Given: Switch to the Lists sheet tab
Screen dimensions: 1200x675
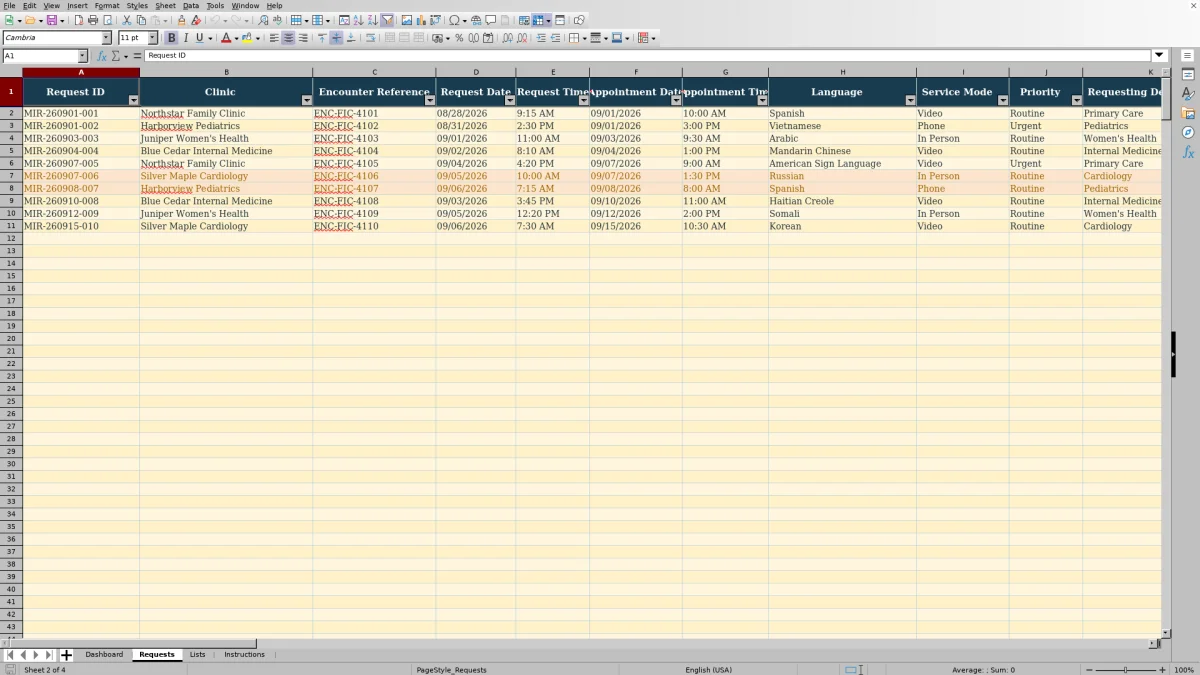Looking at the screenshot, I should pyautogui.click(x=197, y=655).
